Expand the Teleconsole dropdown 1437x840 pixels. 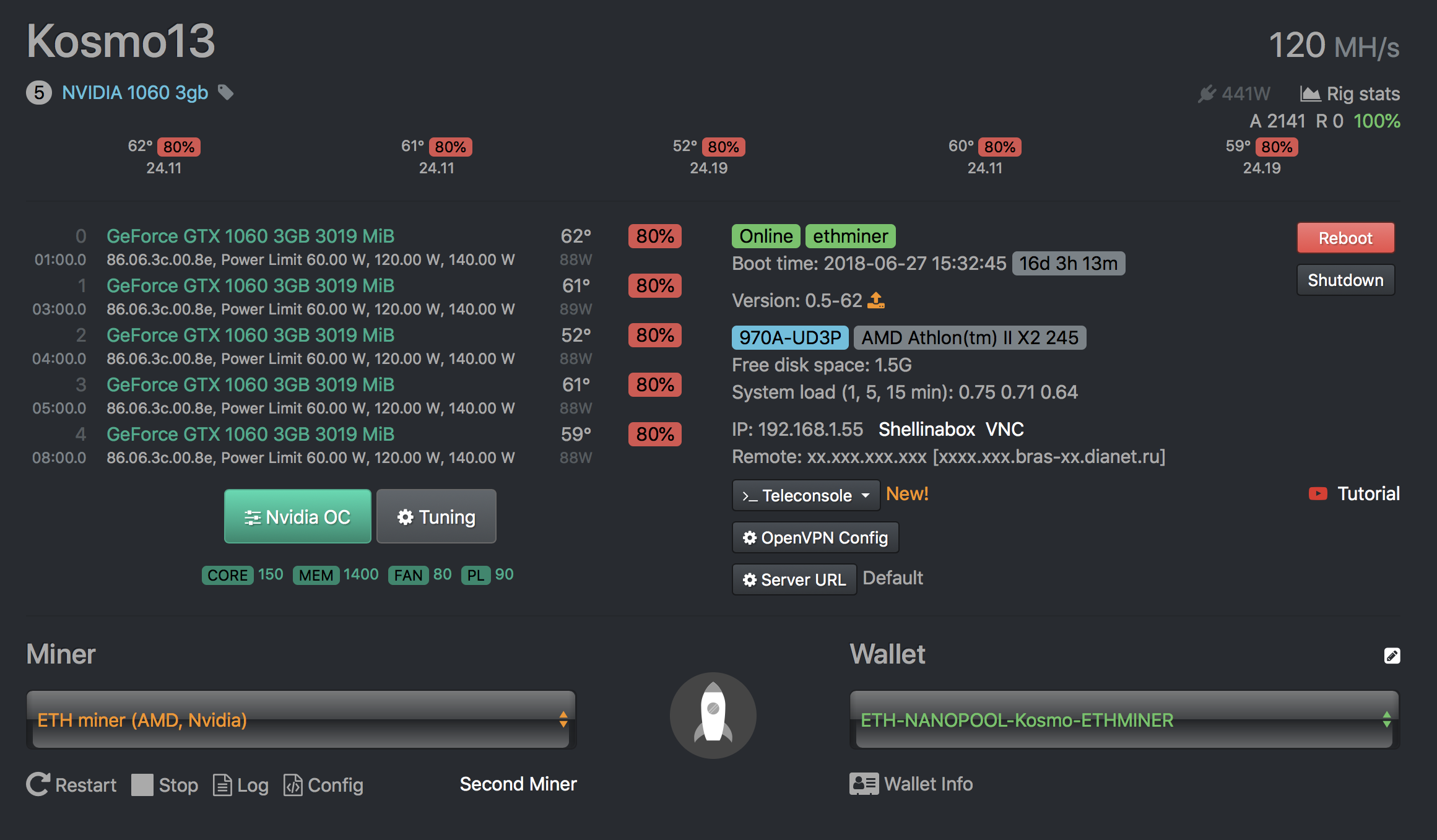coord(805,495)
